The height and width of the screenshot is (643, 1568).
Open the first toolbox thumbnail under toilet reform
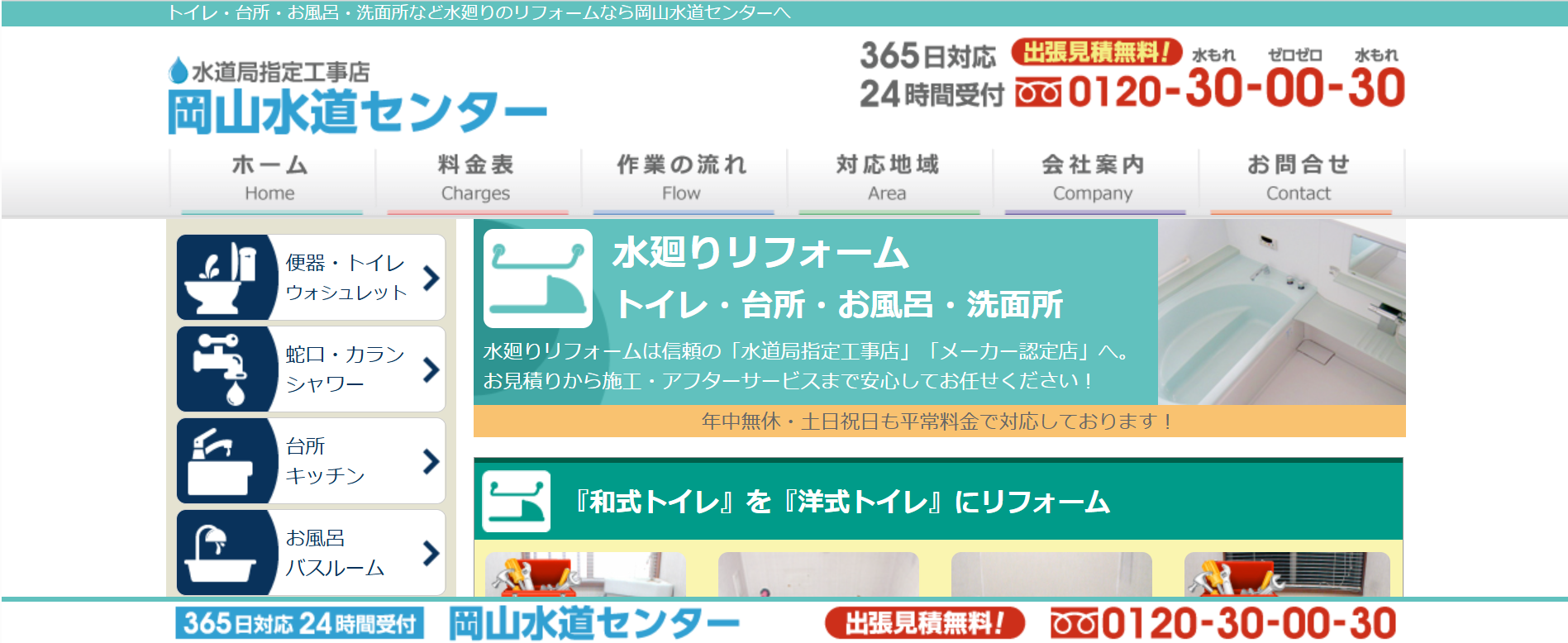click(585, 574)
